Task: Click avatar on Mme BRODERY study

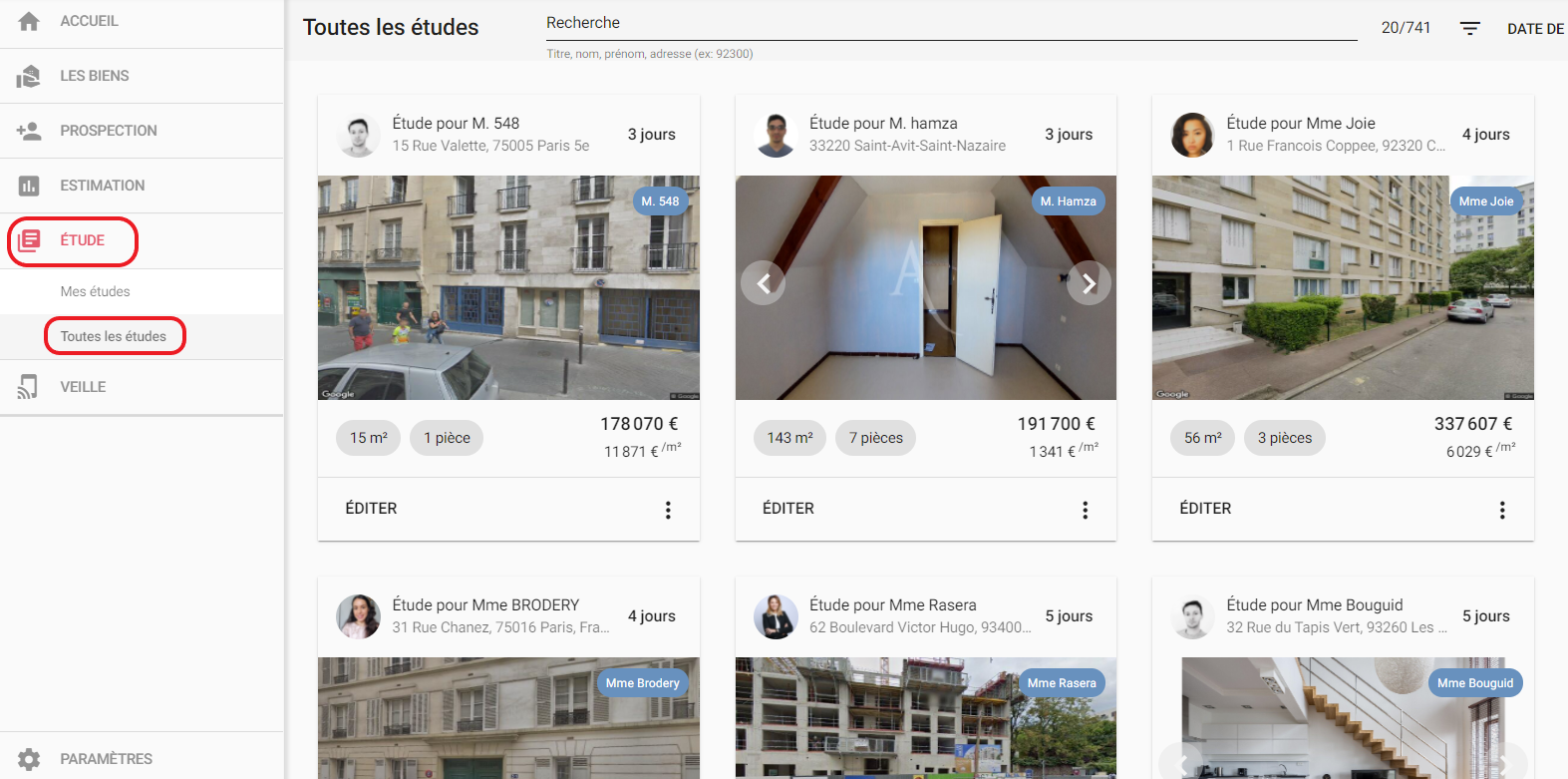Action: click(358, 616)
